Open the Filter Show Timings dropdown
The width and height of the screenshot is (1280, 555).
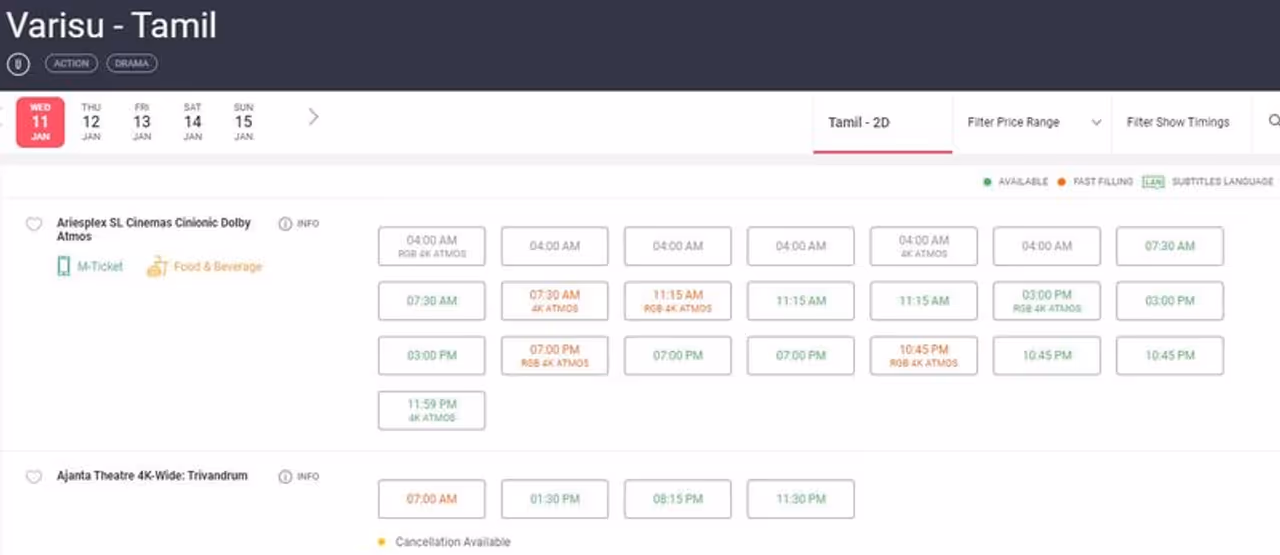(1178, 122)
